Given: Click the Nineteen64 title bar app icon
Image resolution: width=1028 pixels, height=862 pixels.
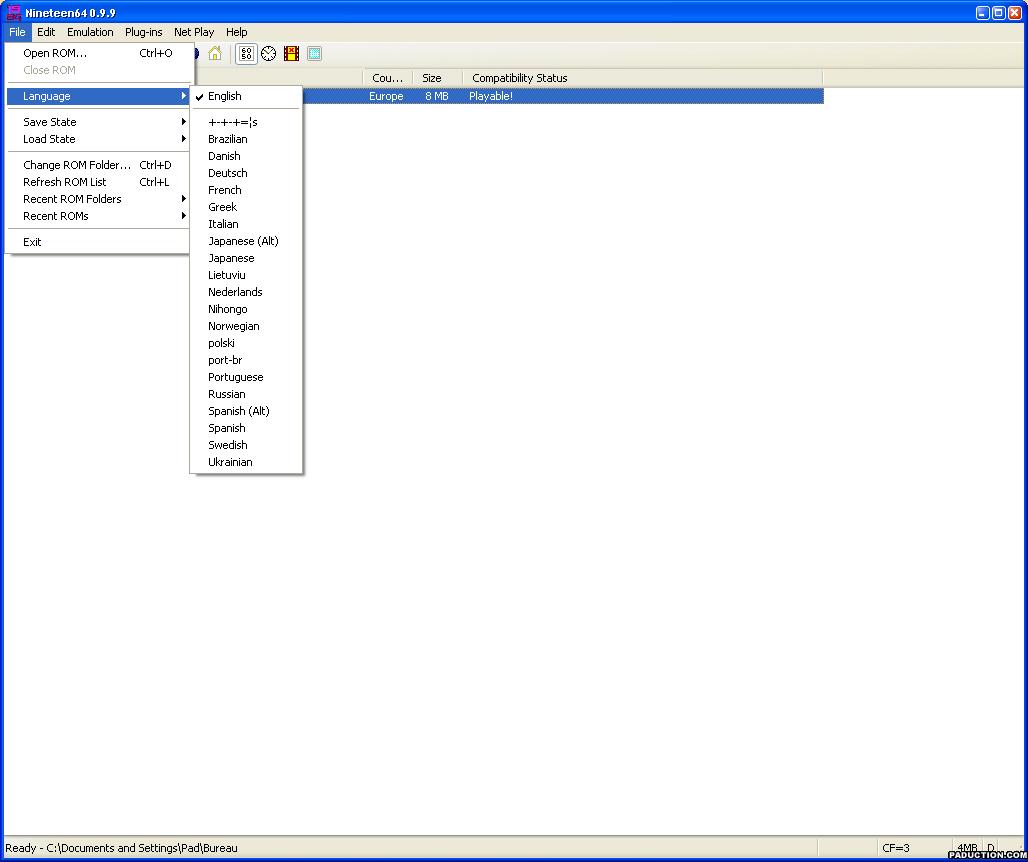Looking at the screenshot, I should [14, 13].
